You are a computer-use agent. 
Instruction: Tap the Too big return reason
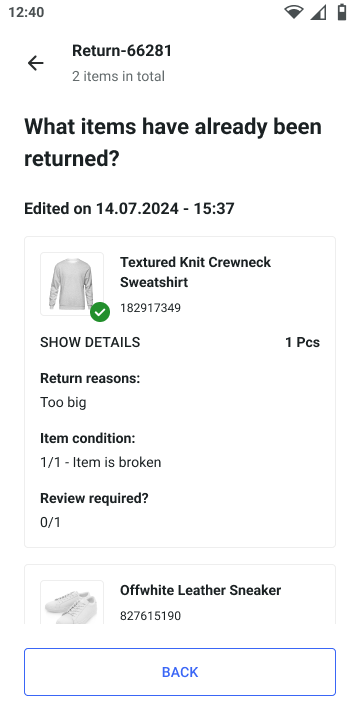63,402
